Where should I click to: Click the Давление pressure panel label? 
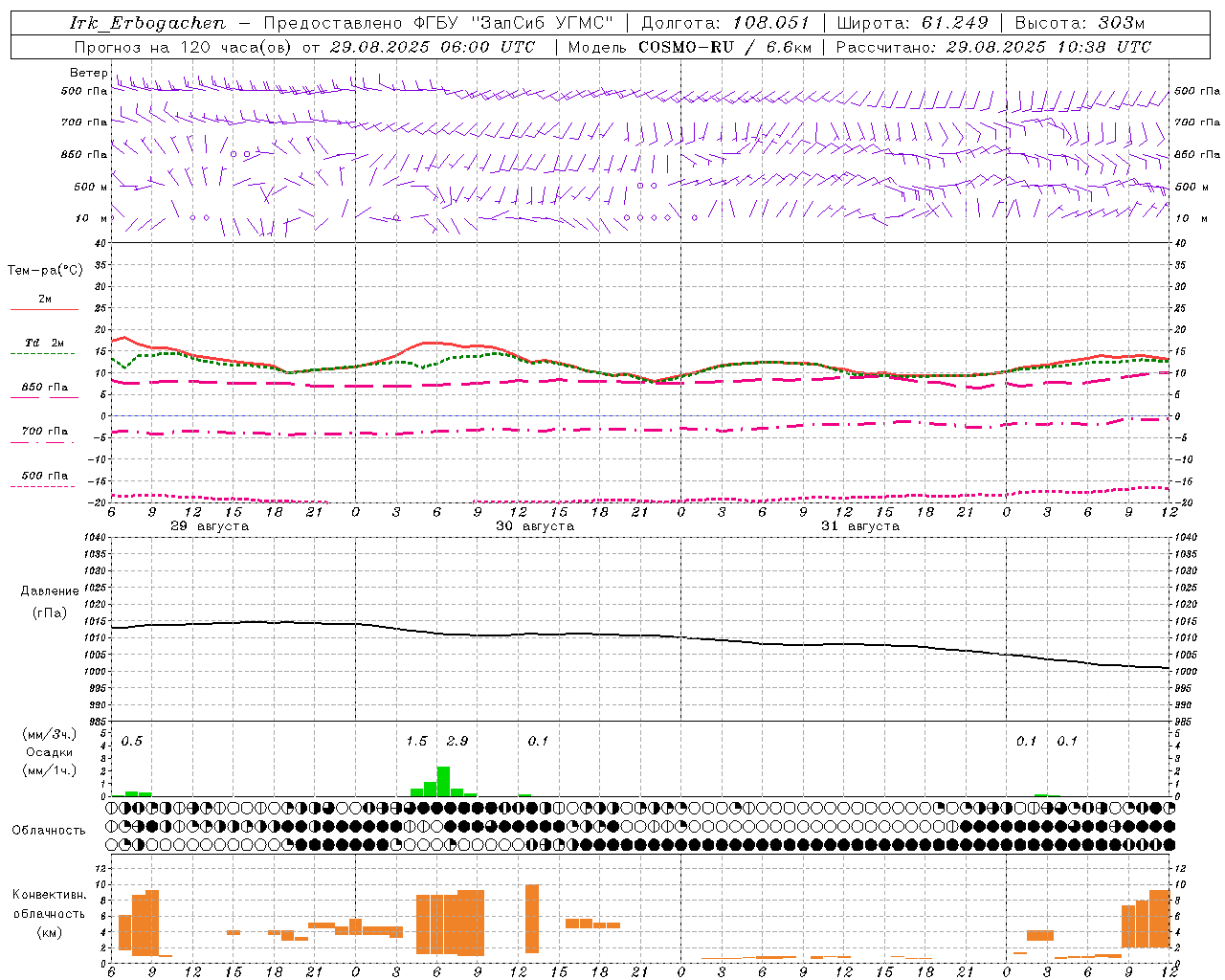(x=50, y=591)
